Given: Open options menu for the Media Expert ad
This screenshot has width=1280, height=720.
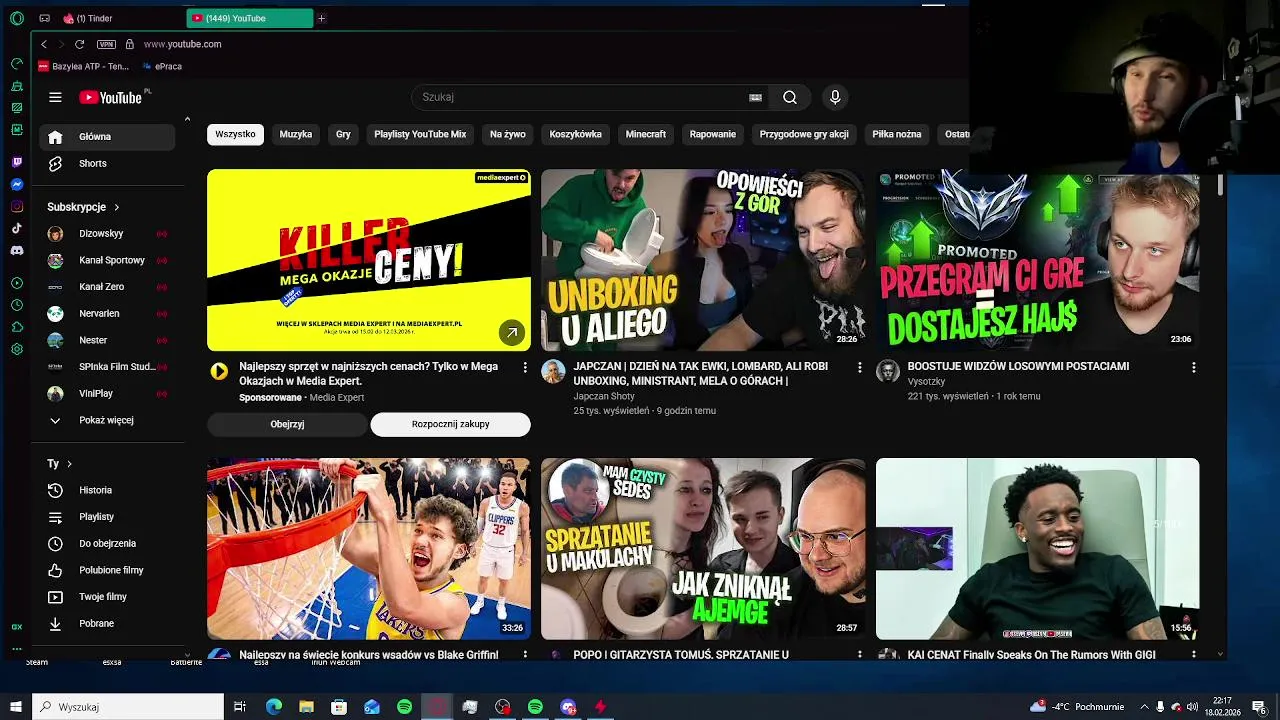Looking at the screenshot, I should click(525, 368).
